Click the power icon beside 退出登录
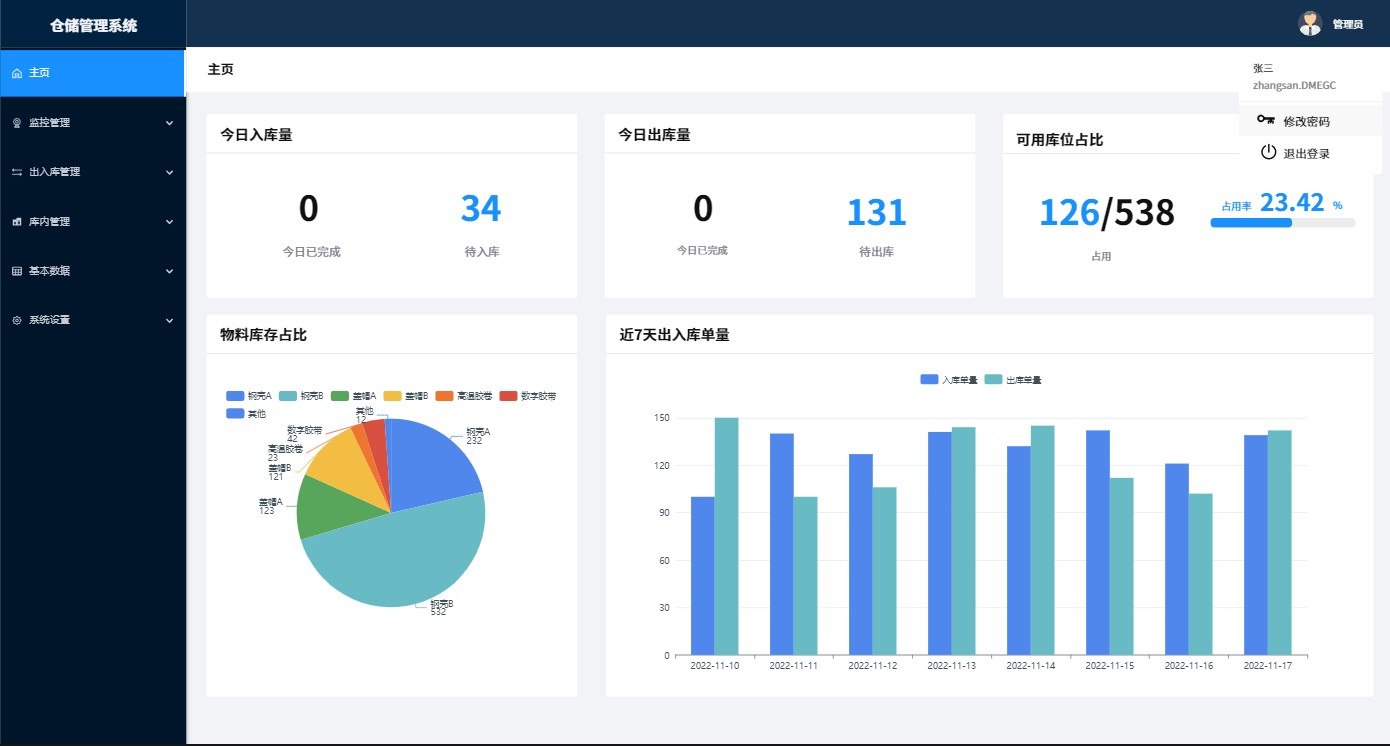The height and width of the screenshot is (746, 1390). pyautogui.click(x=1268, y=153)
